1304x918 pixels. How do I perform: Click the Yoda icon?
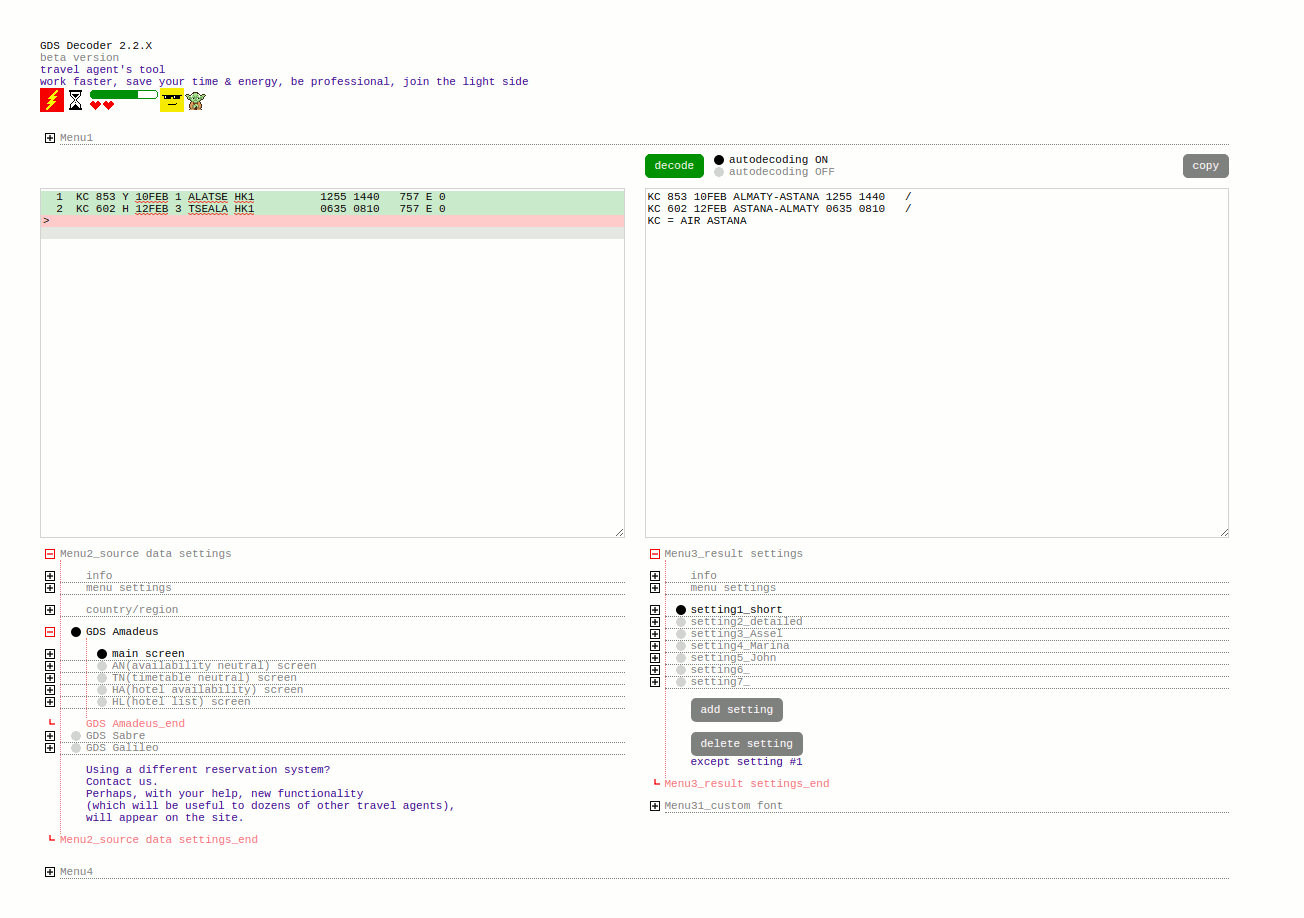pos(196,100)
